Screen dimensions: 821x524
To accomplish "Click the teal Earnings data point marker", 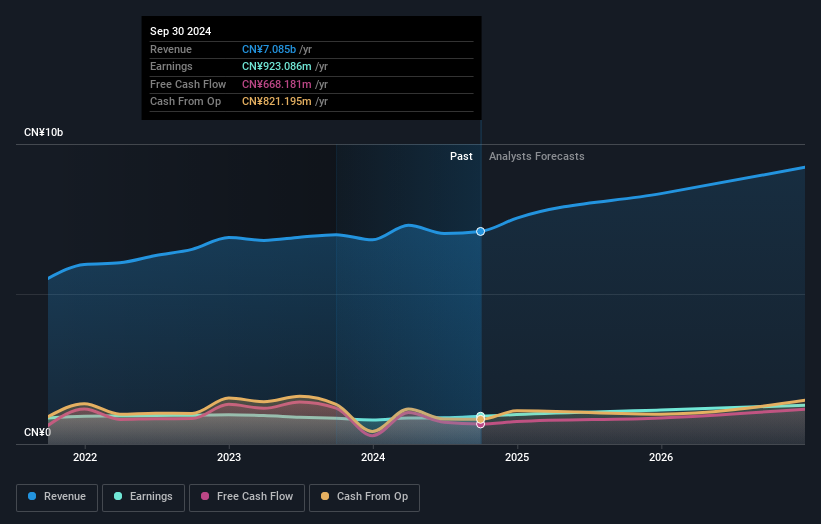I will tap(481, 416).
